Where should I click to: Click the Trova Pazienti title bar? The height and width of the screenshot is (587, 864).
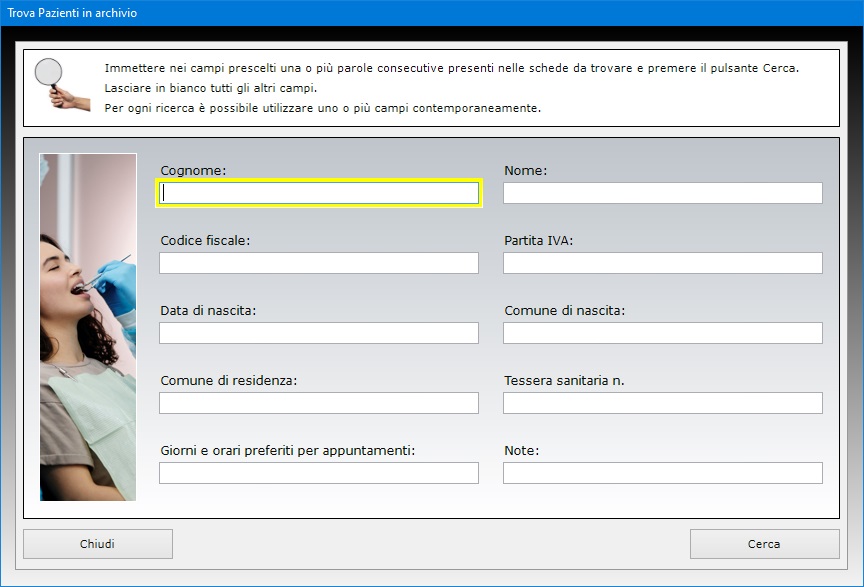(432, 13)
